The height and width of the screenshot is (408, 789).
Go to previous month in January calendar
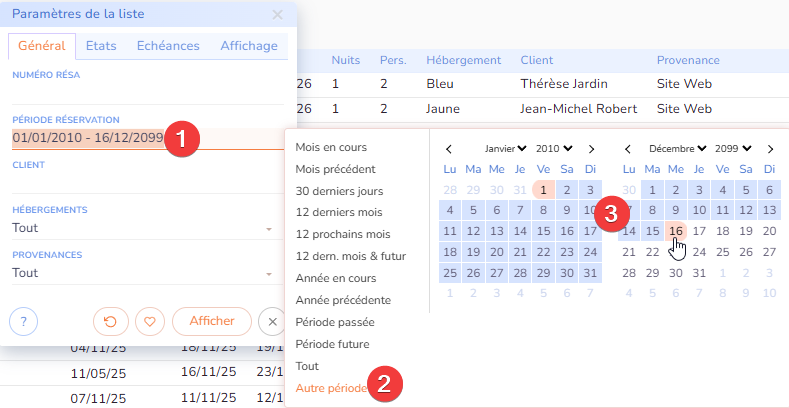[x=449, y=148]
